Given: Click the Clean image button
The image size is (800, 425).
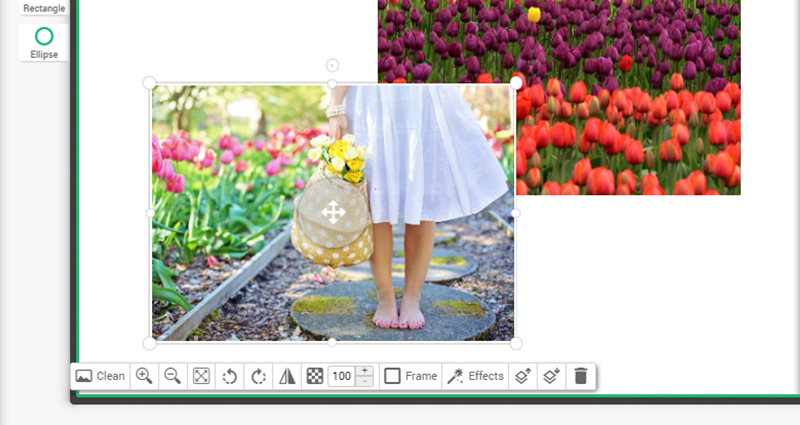Looking at the screenshot, I should click(100, 376).
